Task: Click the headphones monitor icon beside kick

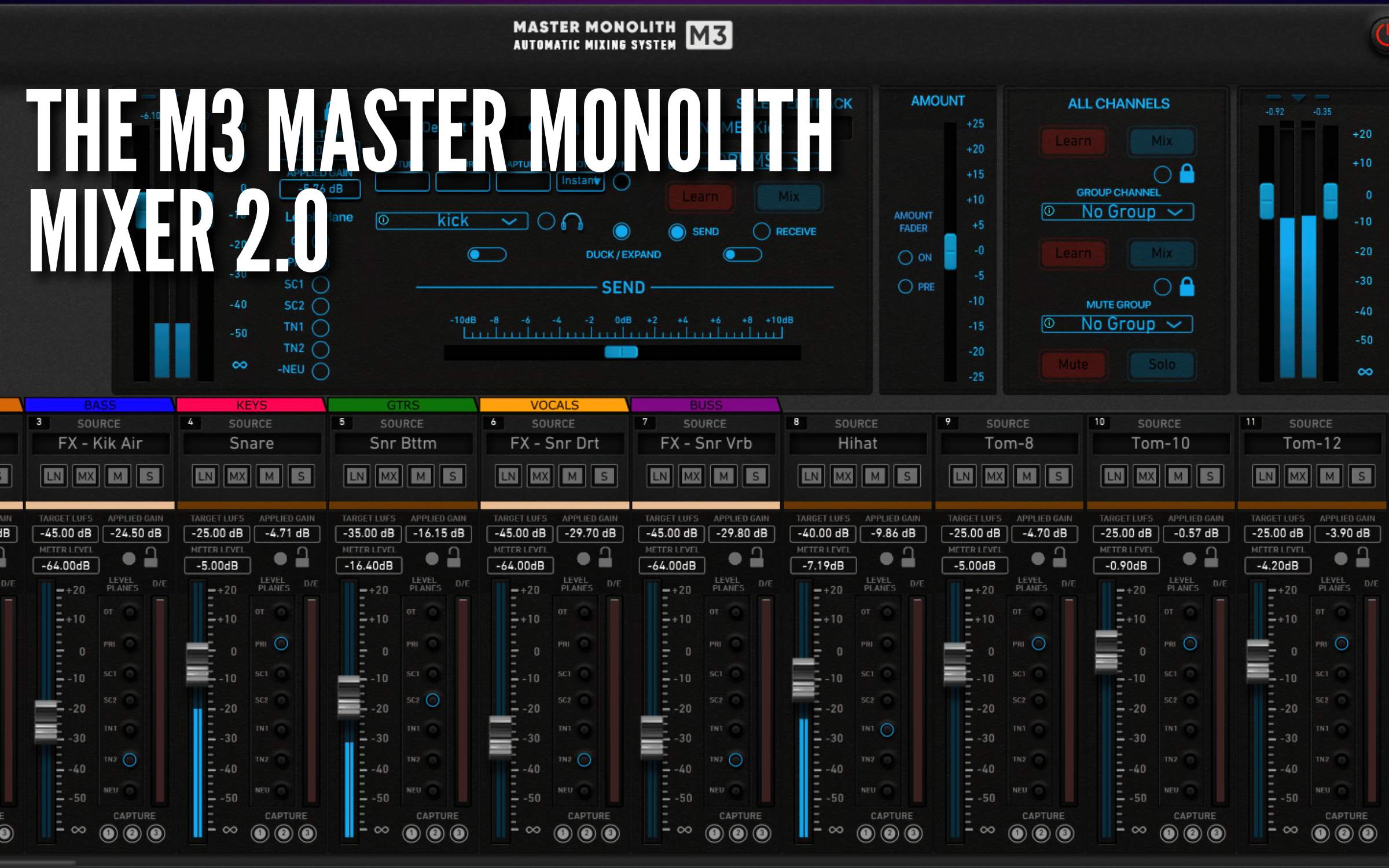Action: click(x=572, y=221)
